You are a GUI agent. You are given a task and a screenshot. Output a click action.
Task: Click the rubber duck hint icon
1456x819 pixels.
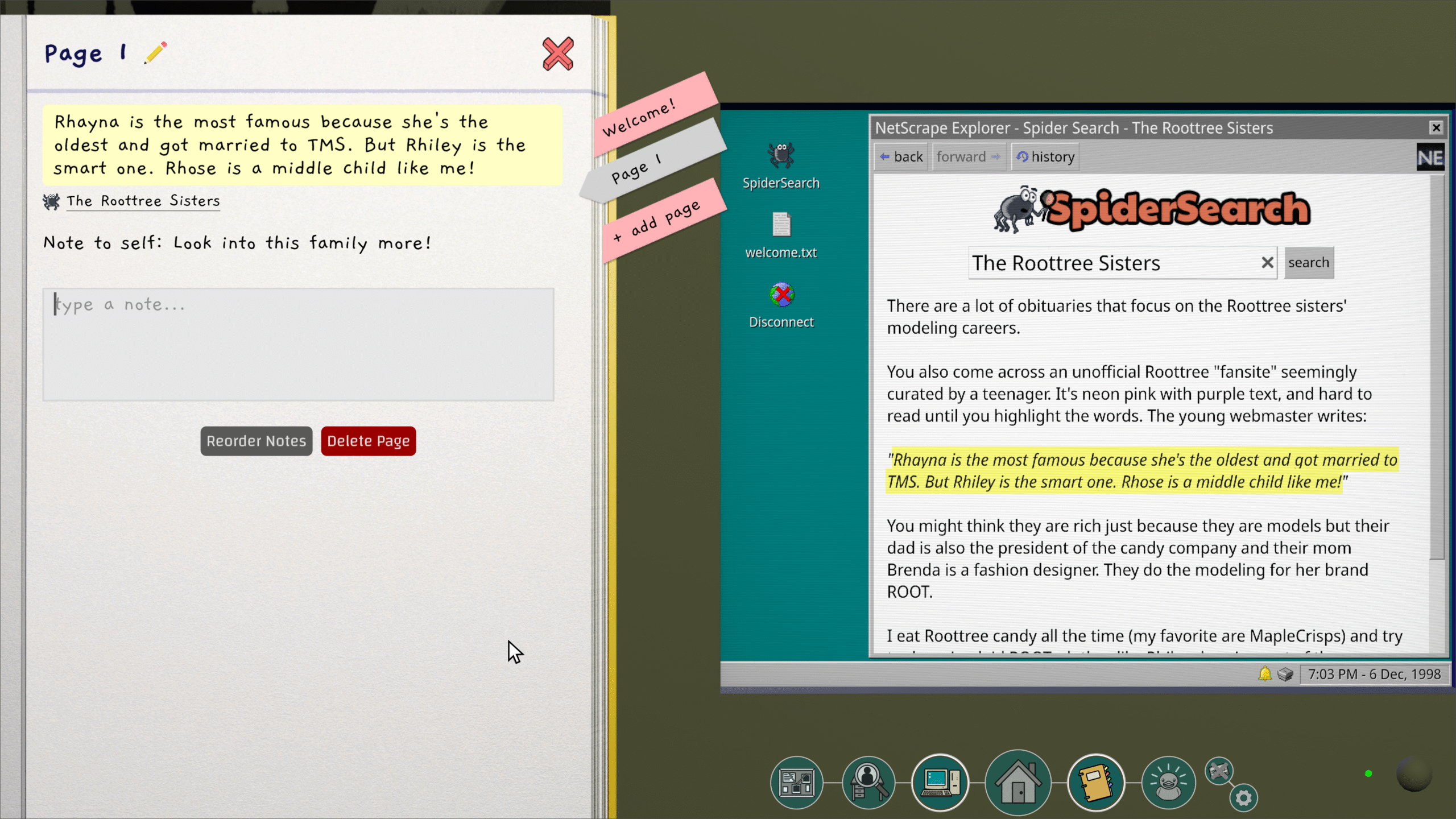(1169, 783)
